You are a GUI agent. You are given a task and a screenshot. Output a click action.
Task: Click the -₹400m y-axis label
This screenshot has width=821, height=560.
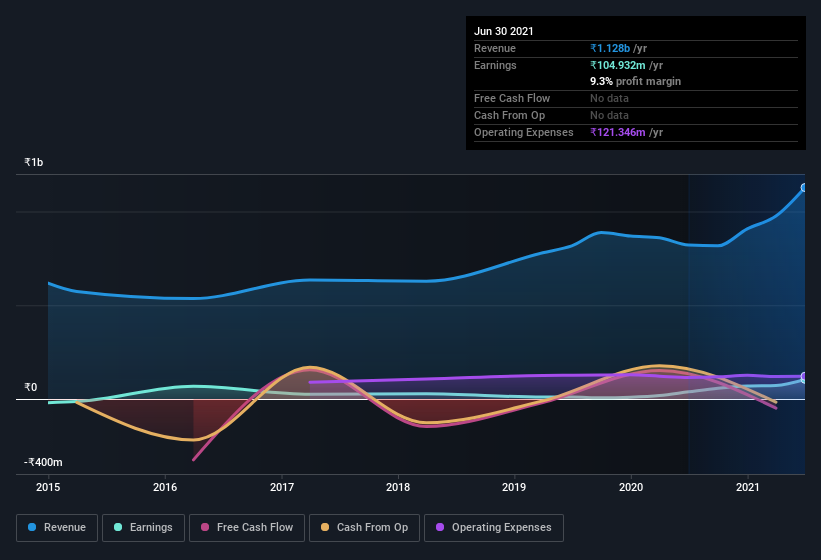click(43, 462)
